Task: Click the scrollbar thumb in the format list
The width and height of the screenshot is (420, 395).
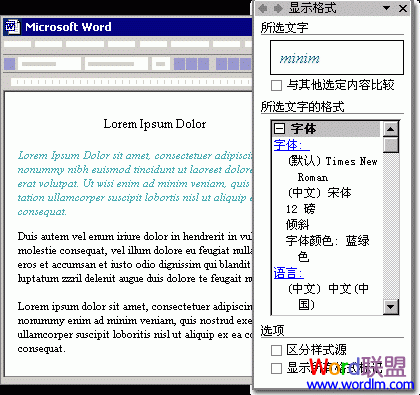Action: [x=391, y=145]
